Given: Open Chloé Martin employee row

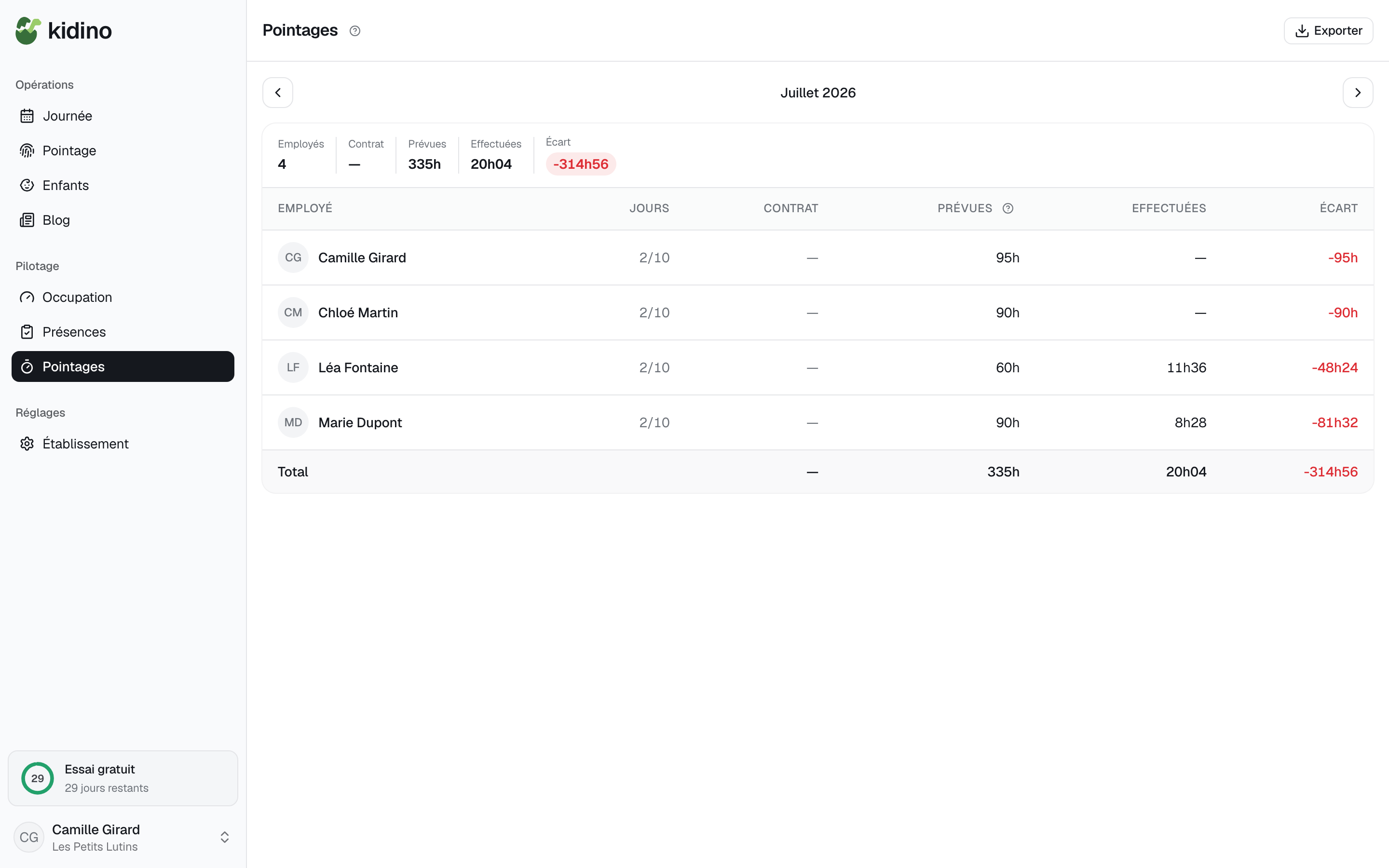Looking at the screenshot, I should [818, 312].
